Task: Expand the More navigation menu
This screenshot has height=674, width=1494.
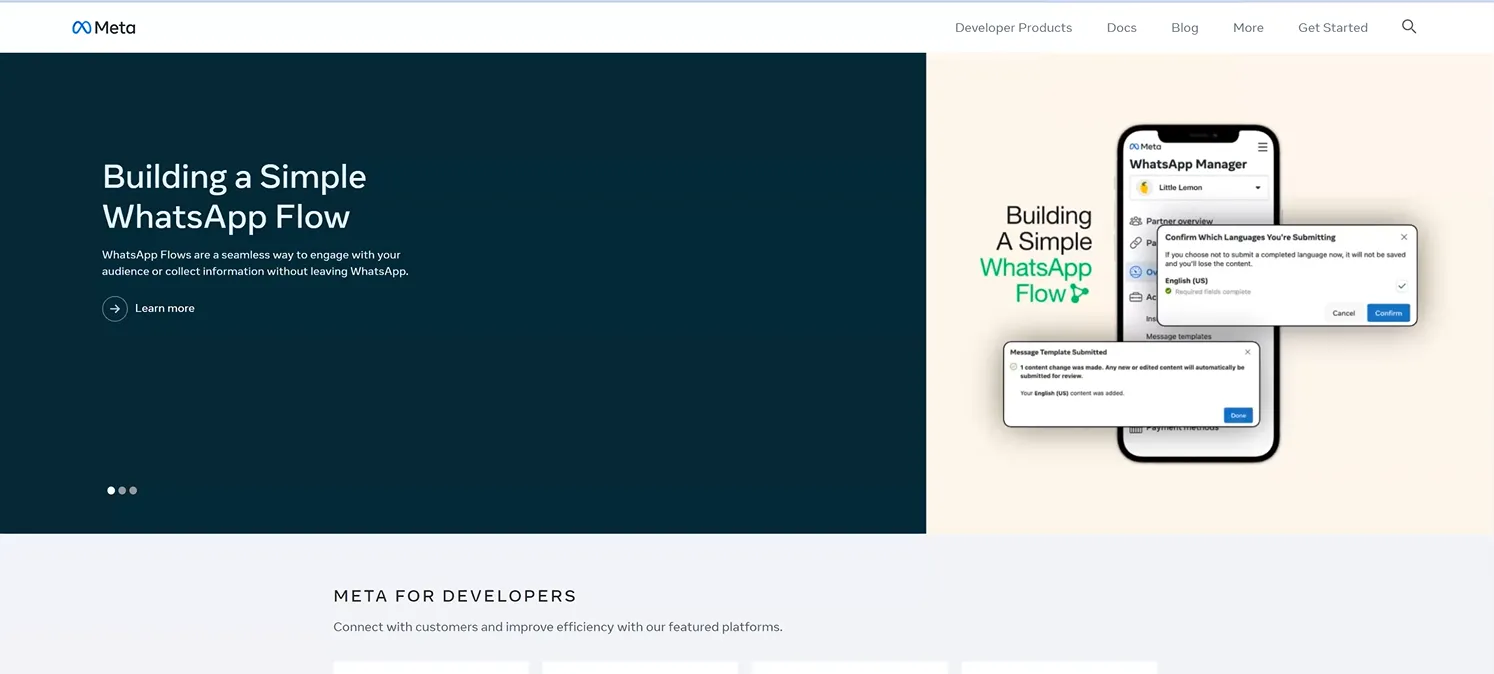Action: pyautogui.click(x=1247, y=28)
